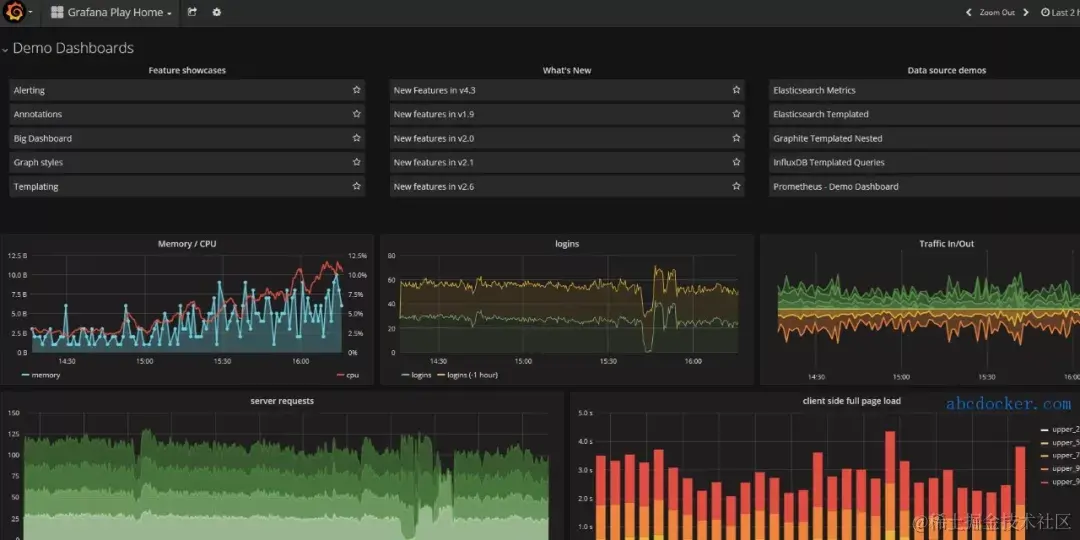Image resolution: width=1080 pixels, height=540 pixels.
Task: Click the What's New panel title
Action: [567, 70]
